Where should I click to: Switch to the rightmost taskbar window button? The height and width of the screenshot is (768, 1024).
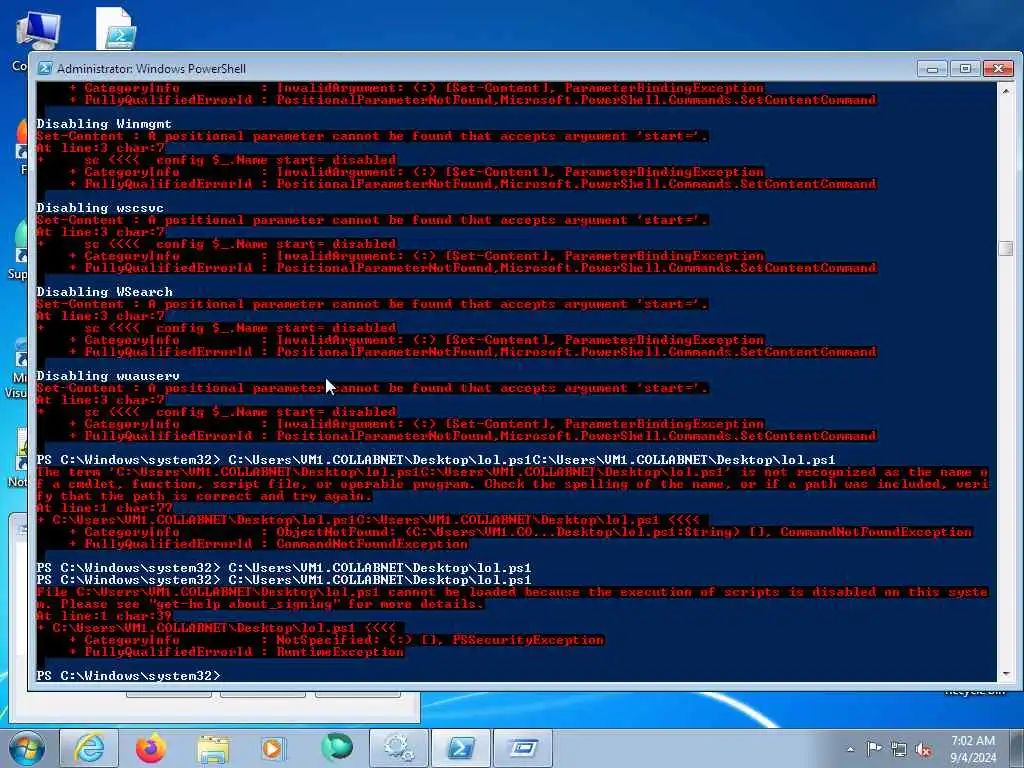[x=522, y=748]
